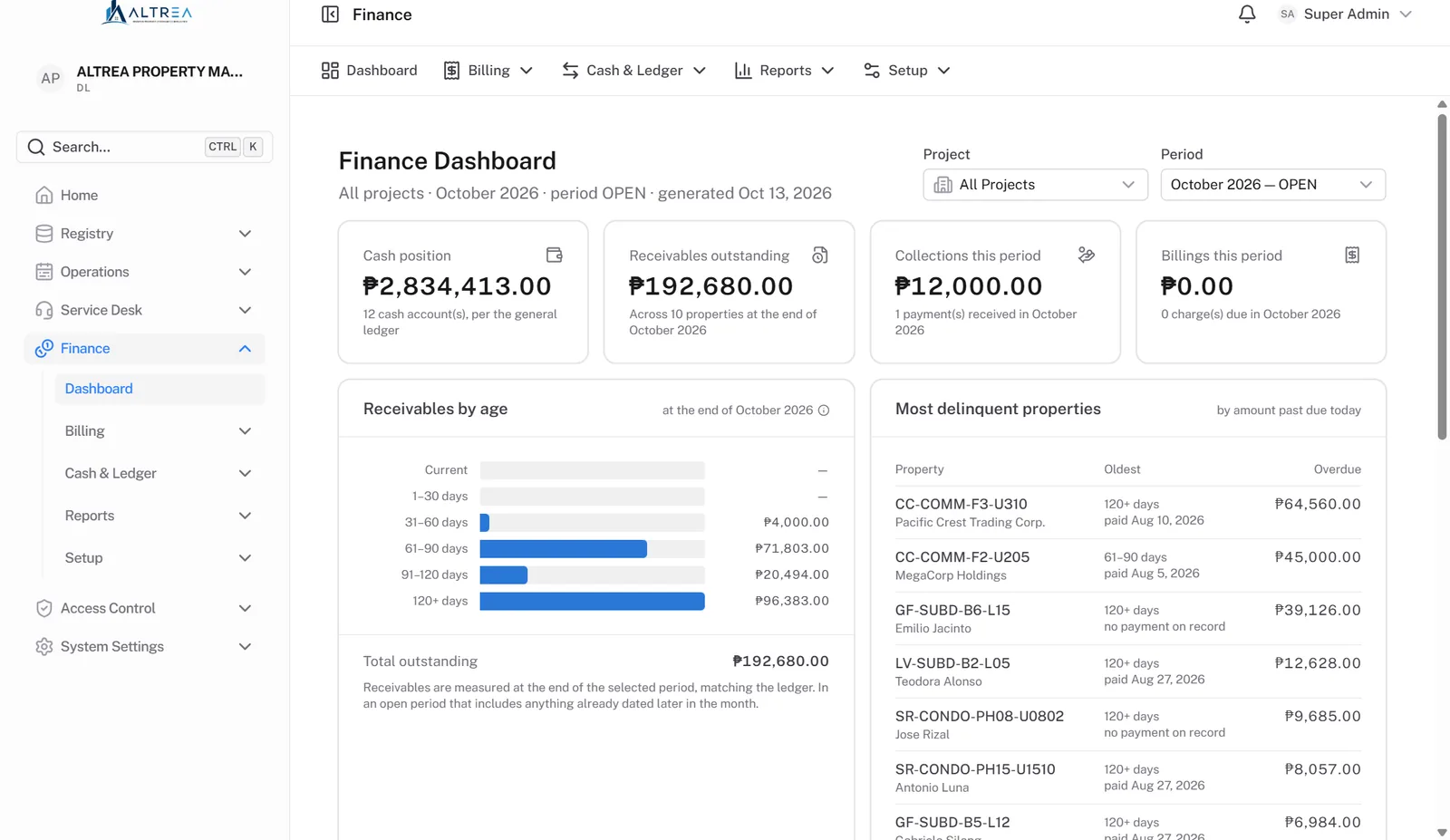
Task: Expand the sidebar Reports submenu chevron
Action: coord(245,517)
